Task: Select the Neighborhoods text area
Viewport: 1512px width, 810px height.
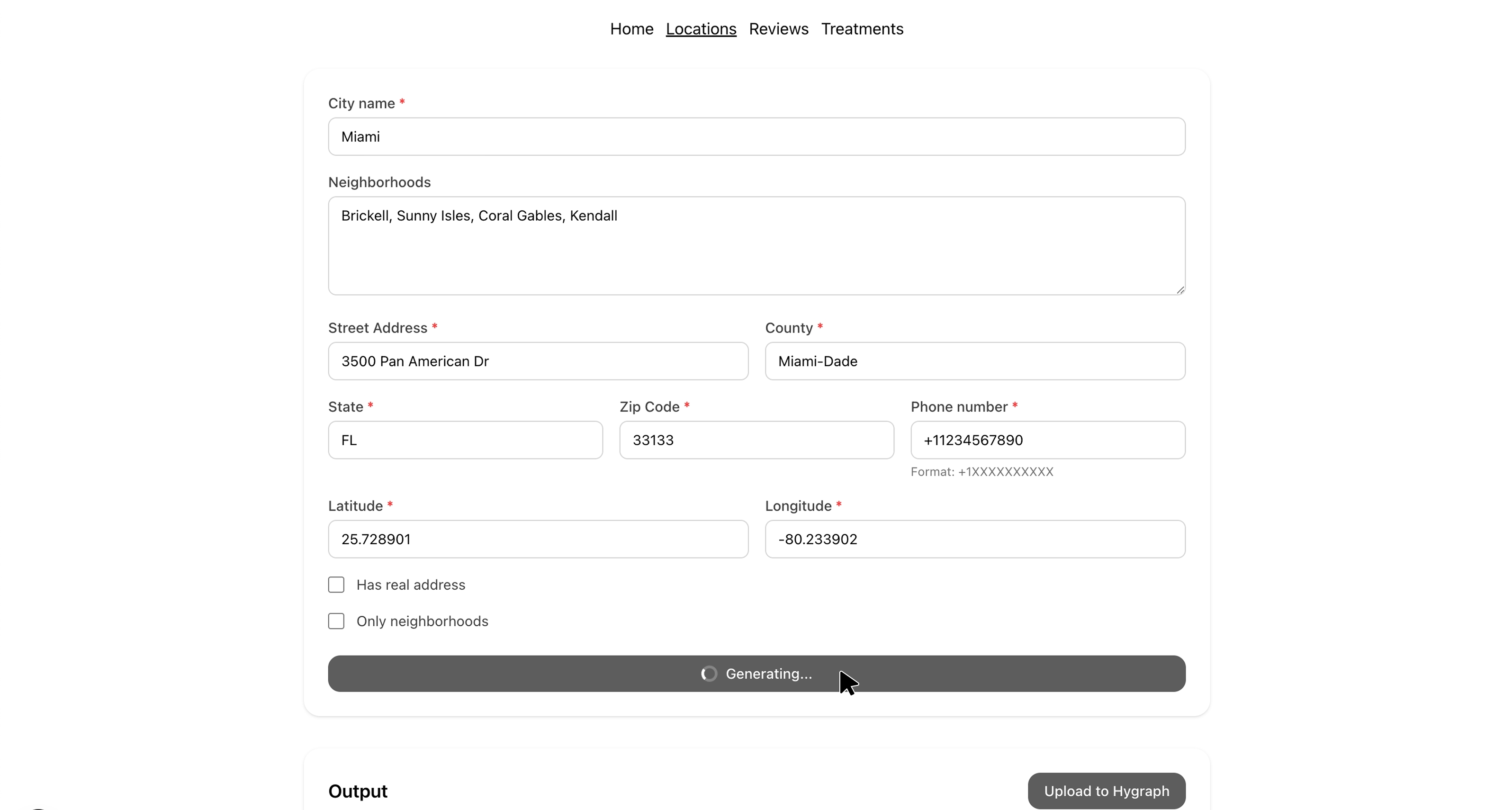Action: pyautogui.click(x=756, y=245)
